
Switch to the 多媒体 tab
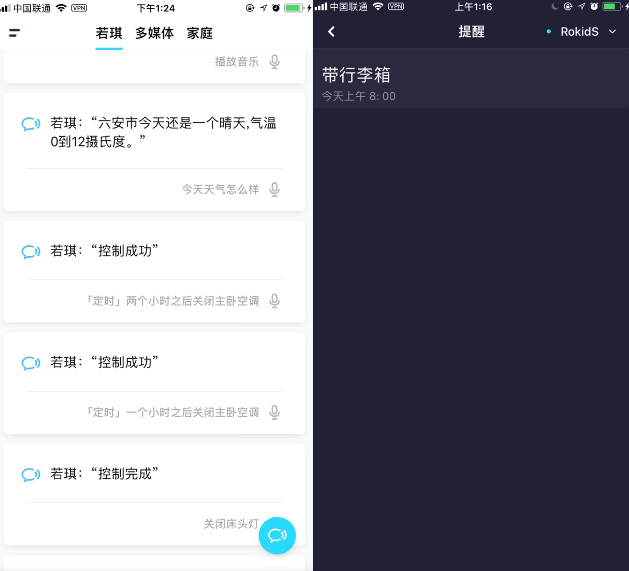point(154,33)
